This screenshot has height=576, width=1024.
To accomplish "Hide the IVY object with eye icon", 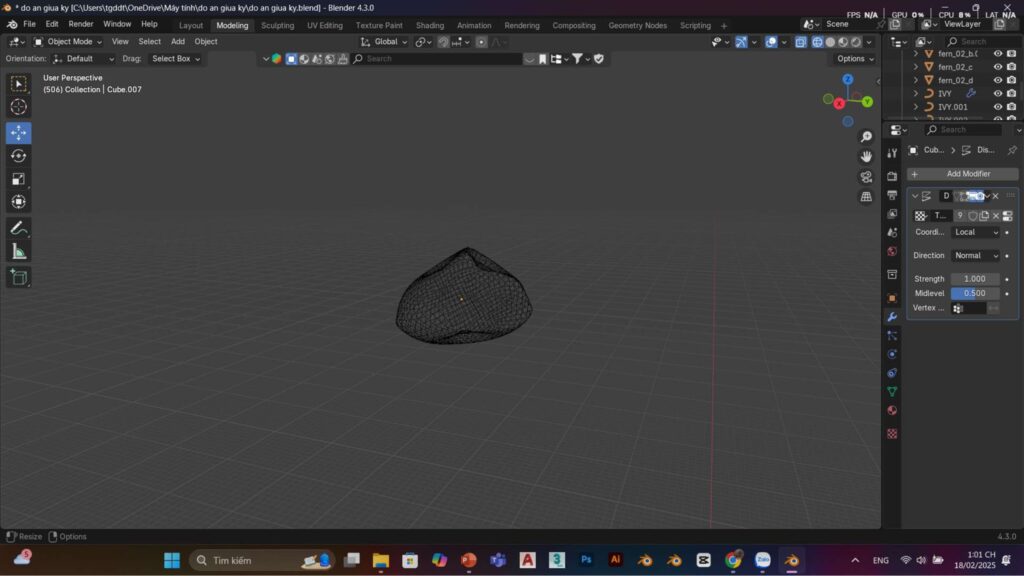I will [x=997, y=94].
